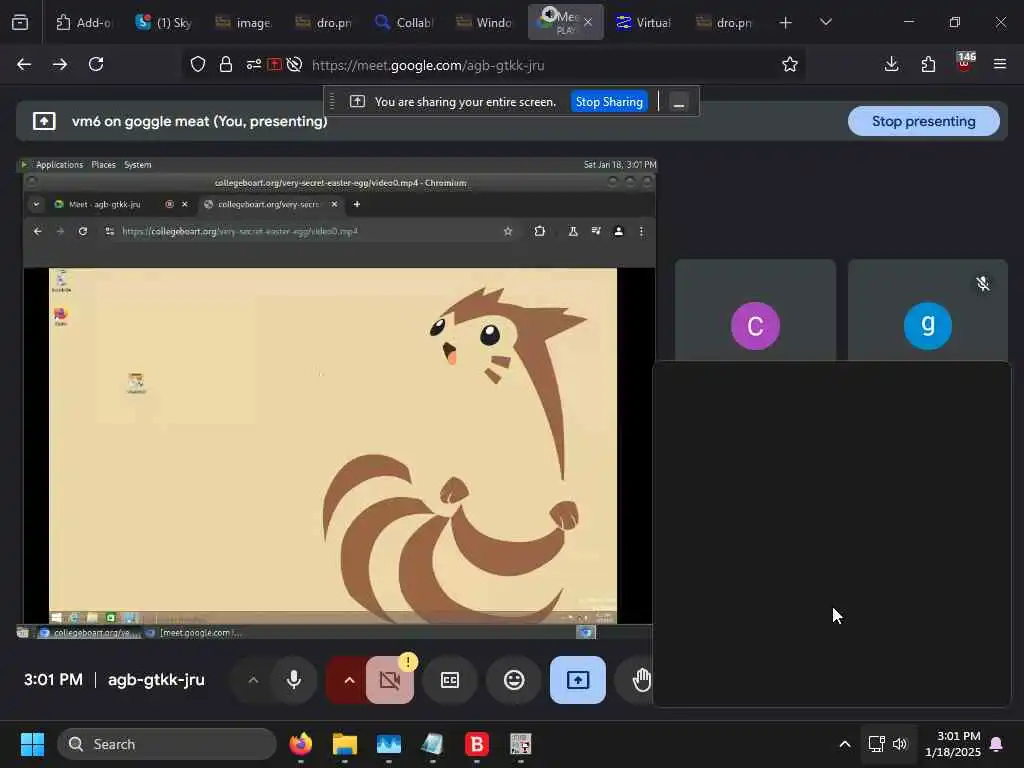Open the list all tabs dropdown
Image resolution: width=1024 pixels, height=768 pixels.
[825, 22]
